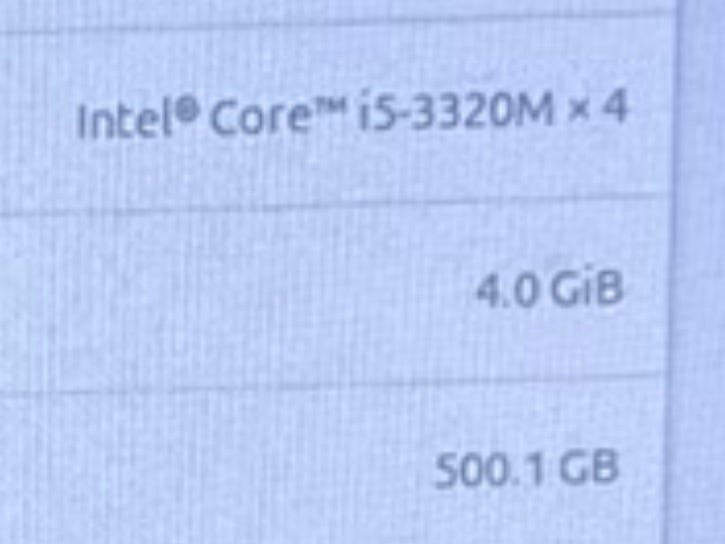The image size is (725, 544).
Task: Click the divider between processor and memory rows
Action: pyautogui.click(x=333, y=205)
